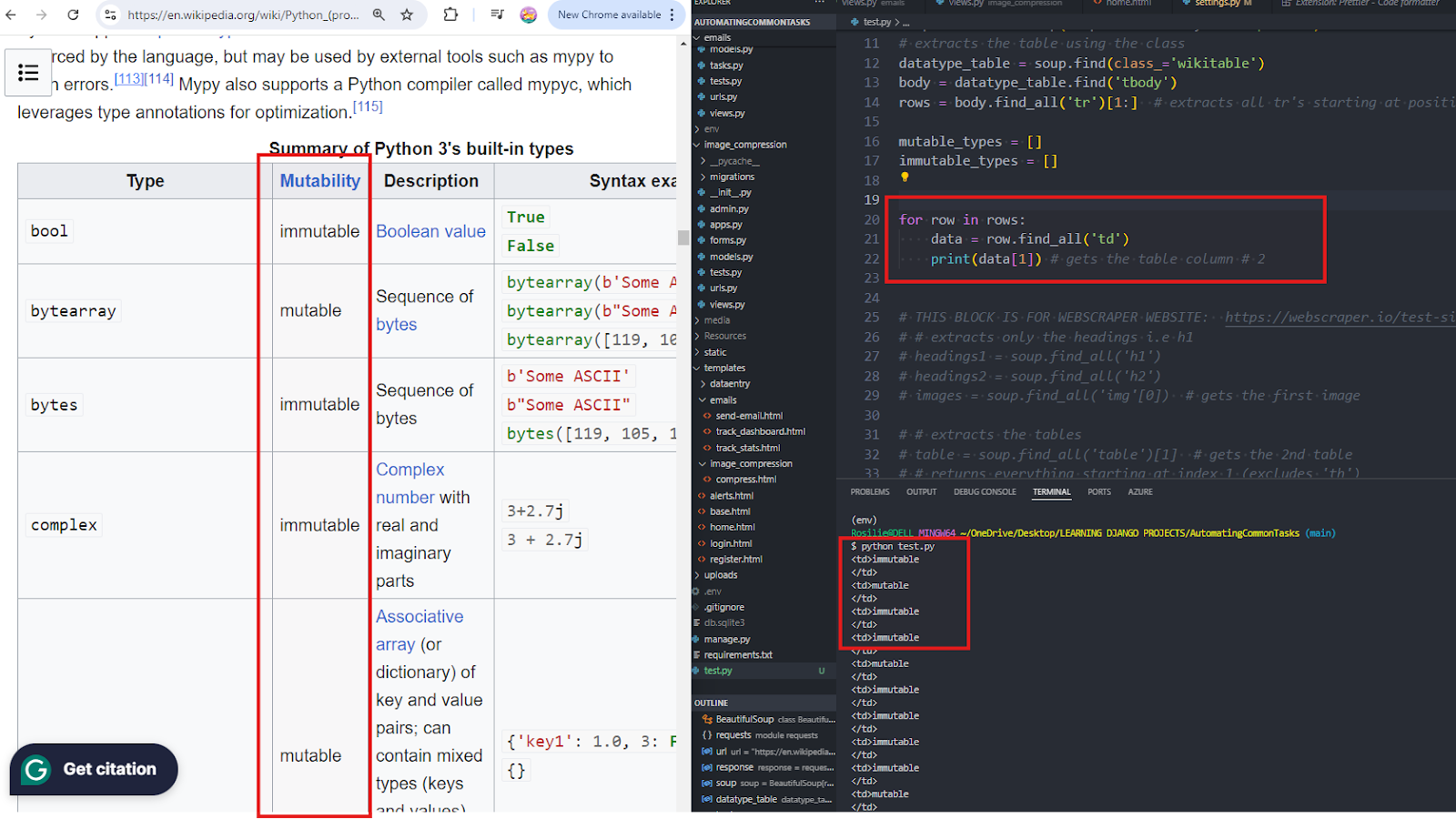Open media control icon in Chrome toolbar
Viewport: 1456px width, 819px height.
point(497,15)
